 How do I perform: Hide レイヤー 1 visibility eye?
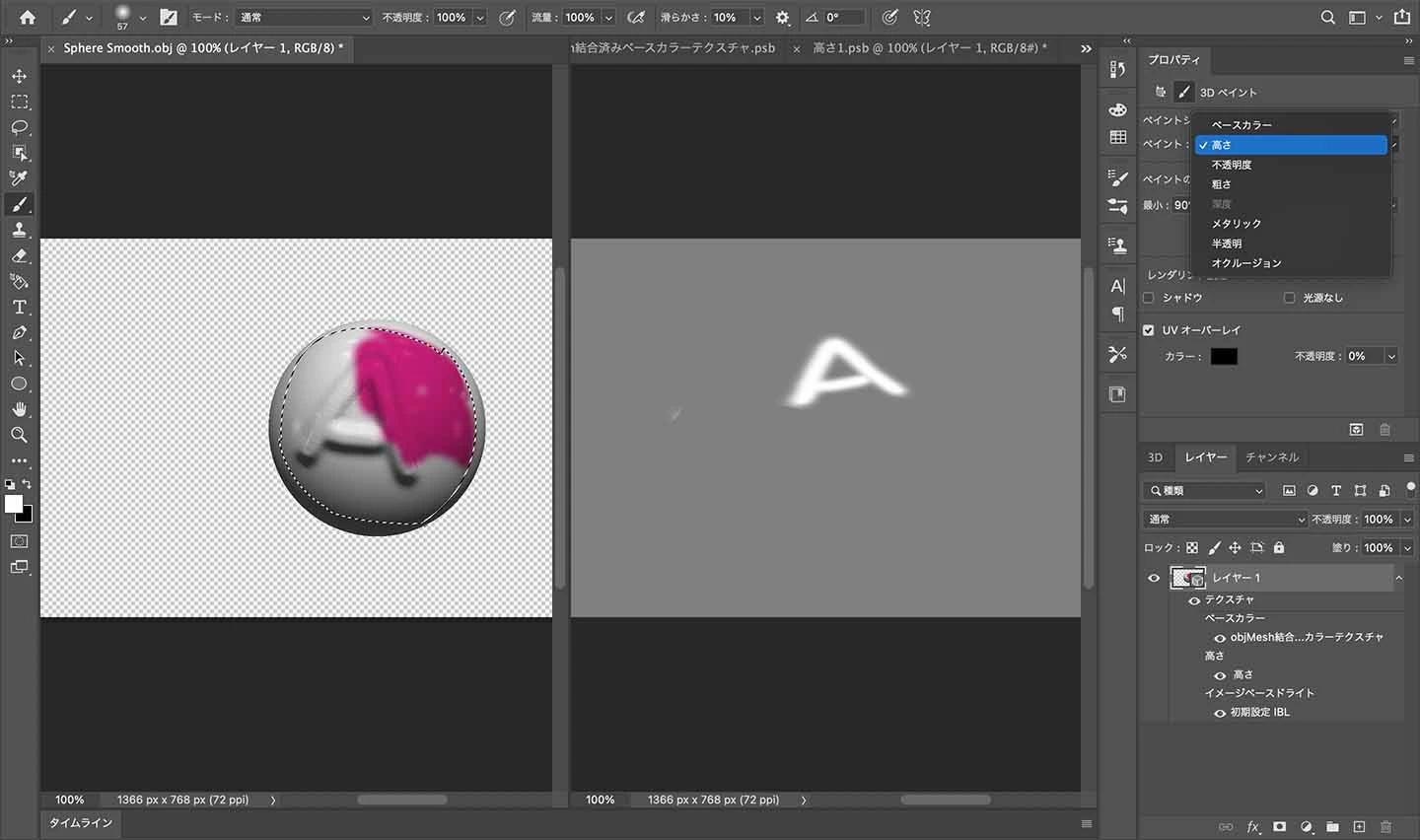1154,578
